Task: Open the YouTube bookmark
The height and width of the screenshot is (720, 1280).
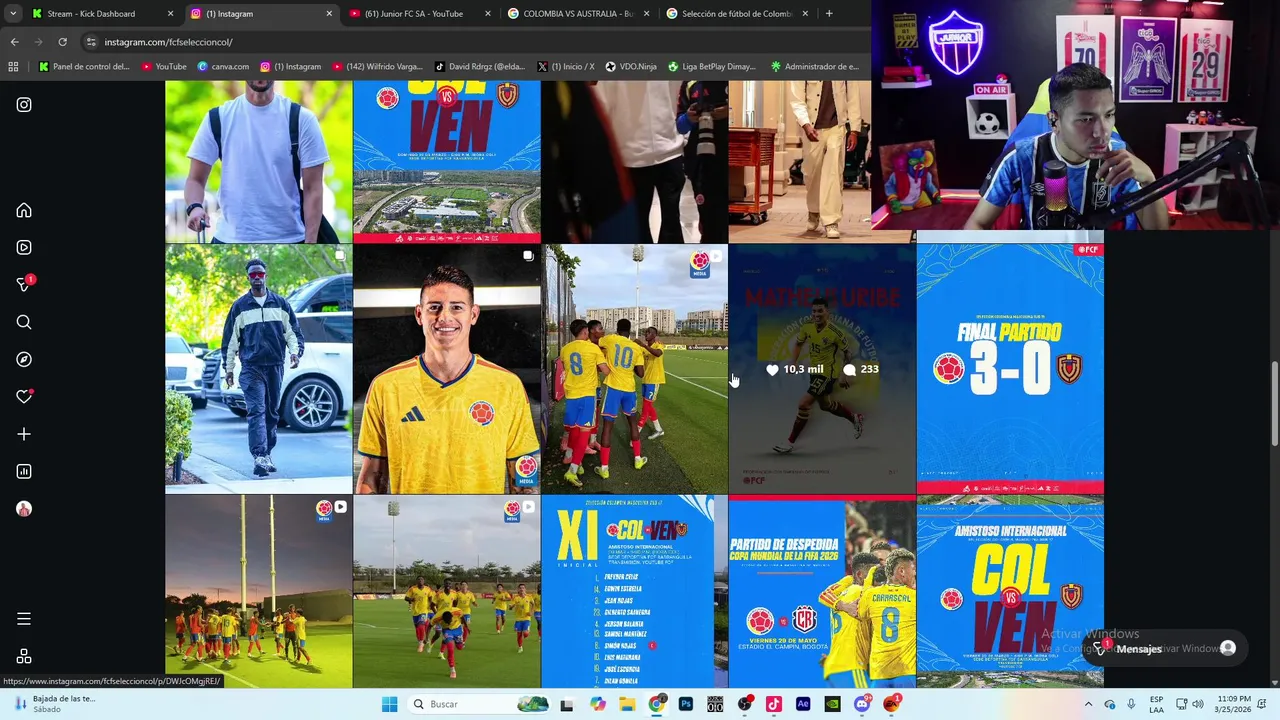Action: coord(164,67)
